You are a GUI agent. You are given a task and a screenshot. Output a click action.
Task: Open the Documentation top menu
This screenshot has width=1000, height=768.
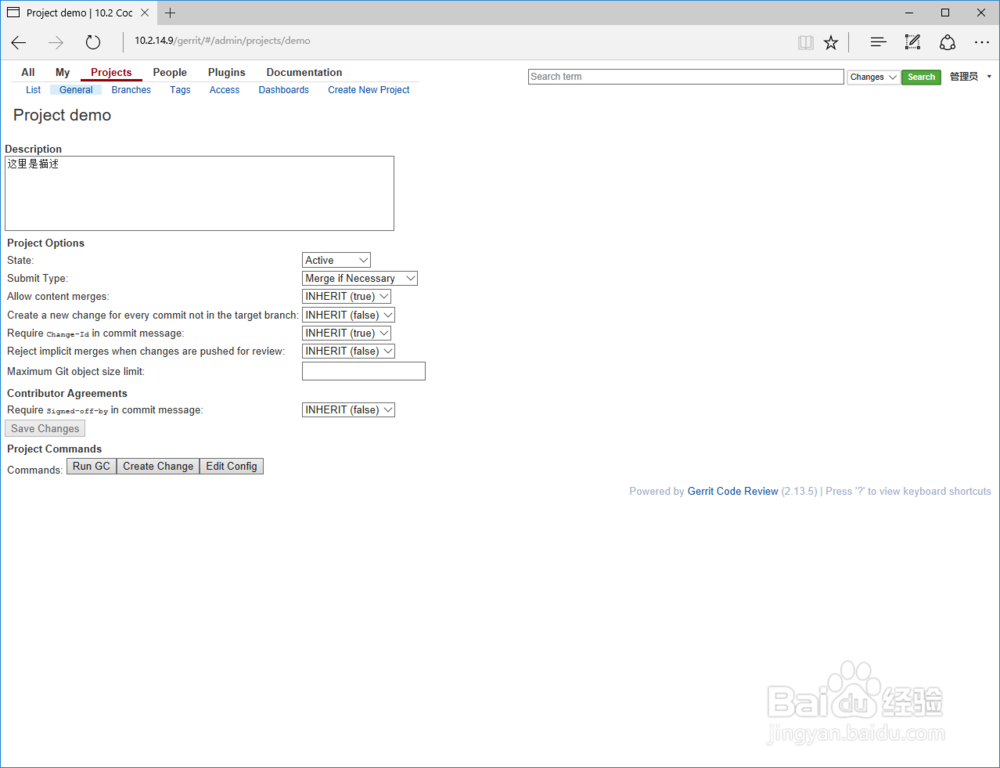pos(304,72)
